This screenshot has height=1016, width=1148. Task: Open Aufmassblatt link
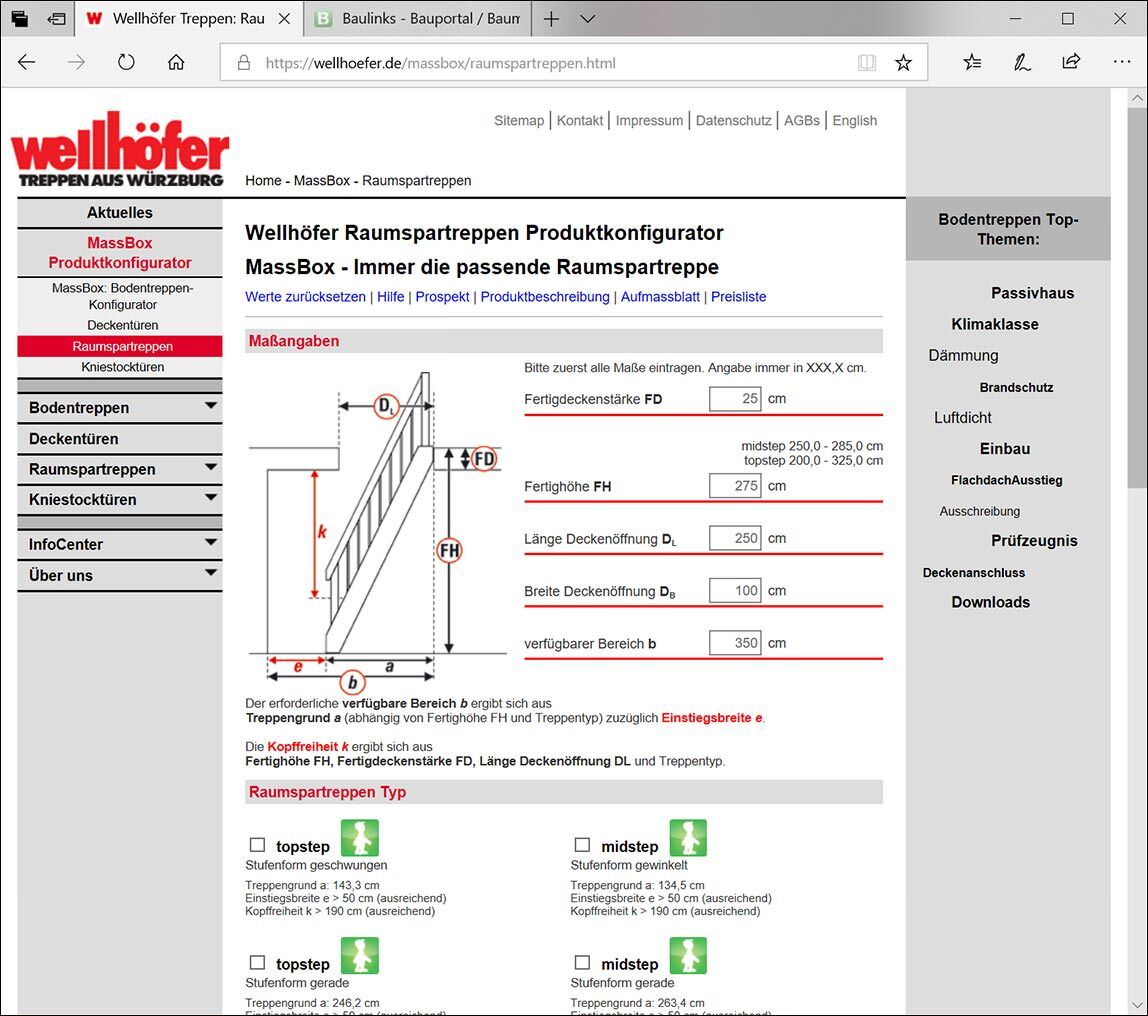[660, 296]
